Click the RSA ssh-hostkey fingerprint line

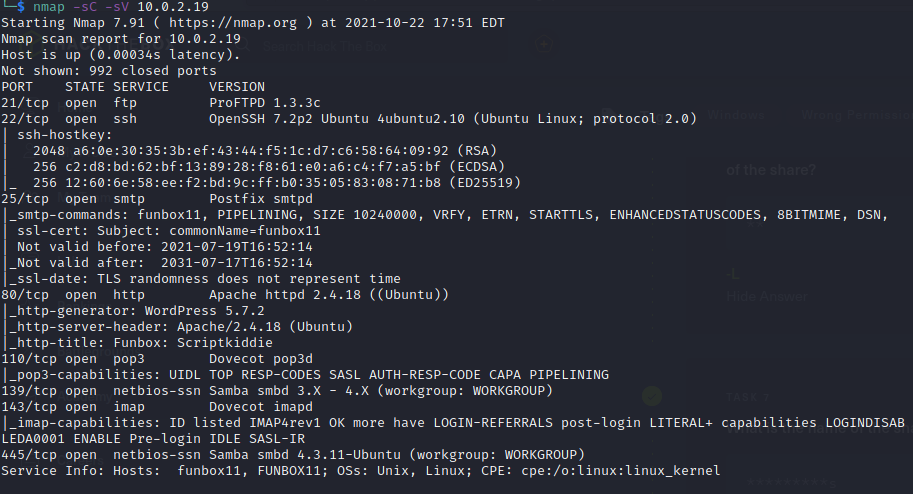coord(265,150)
